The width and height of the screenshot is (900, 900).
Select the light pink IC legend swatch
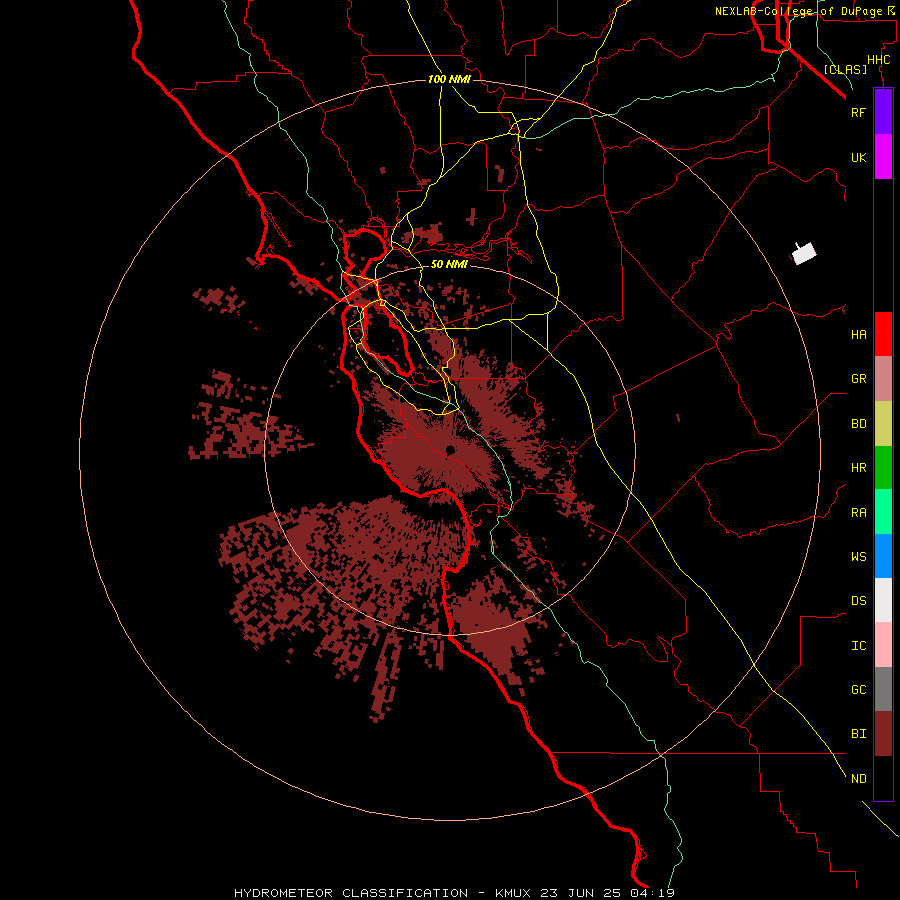(x=883, y=645)
